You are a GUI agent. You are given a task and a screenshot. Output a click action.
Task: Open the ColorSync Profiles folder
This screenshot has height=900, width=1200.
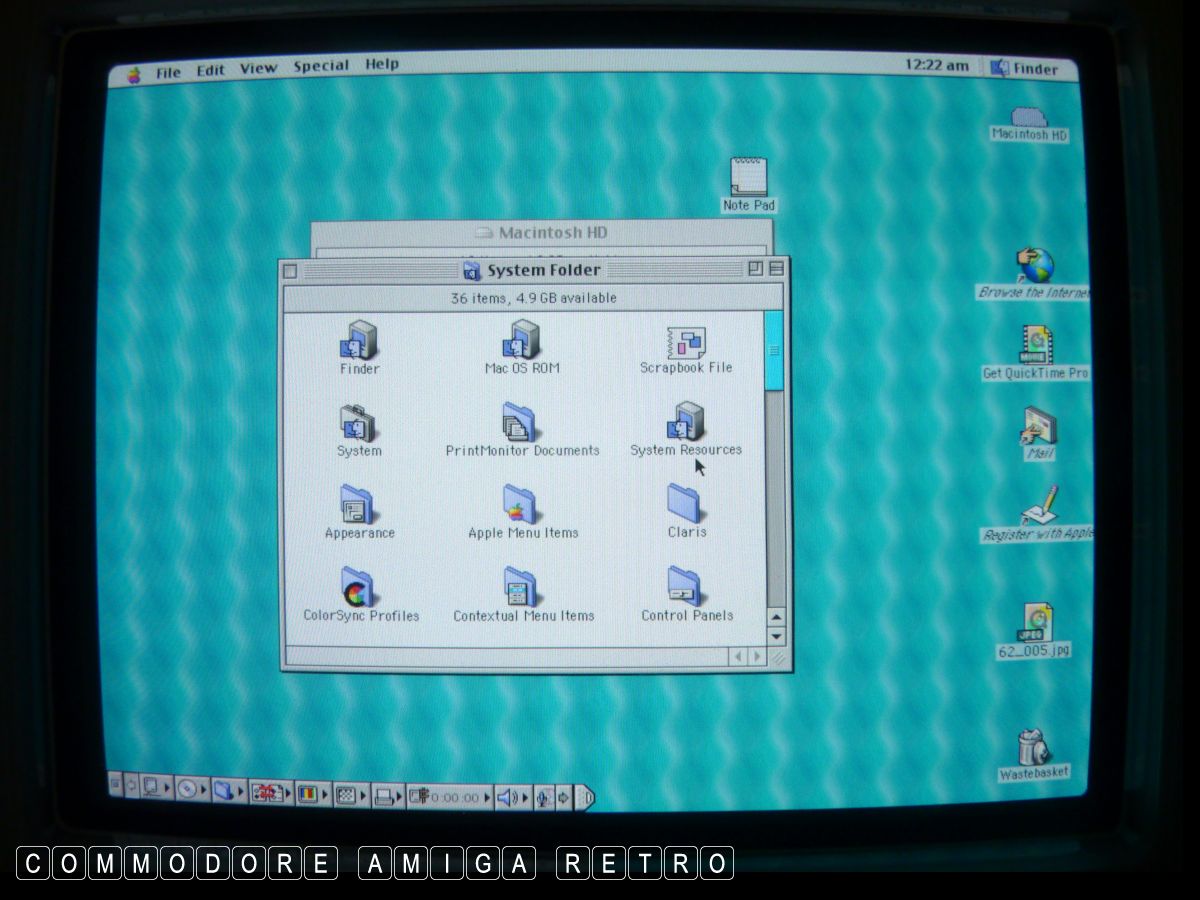(x=358, y=588)
